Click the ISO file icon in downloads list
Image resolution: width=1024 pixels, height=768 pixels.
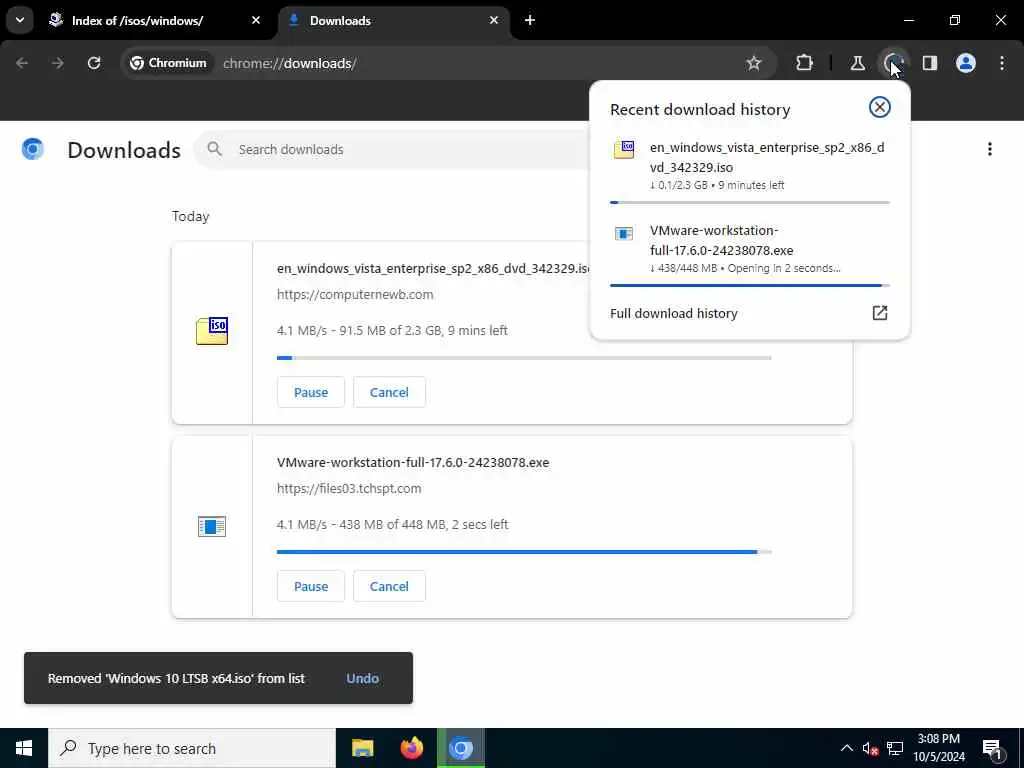[x=212, y=330]
